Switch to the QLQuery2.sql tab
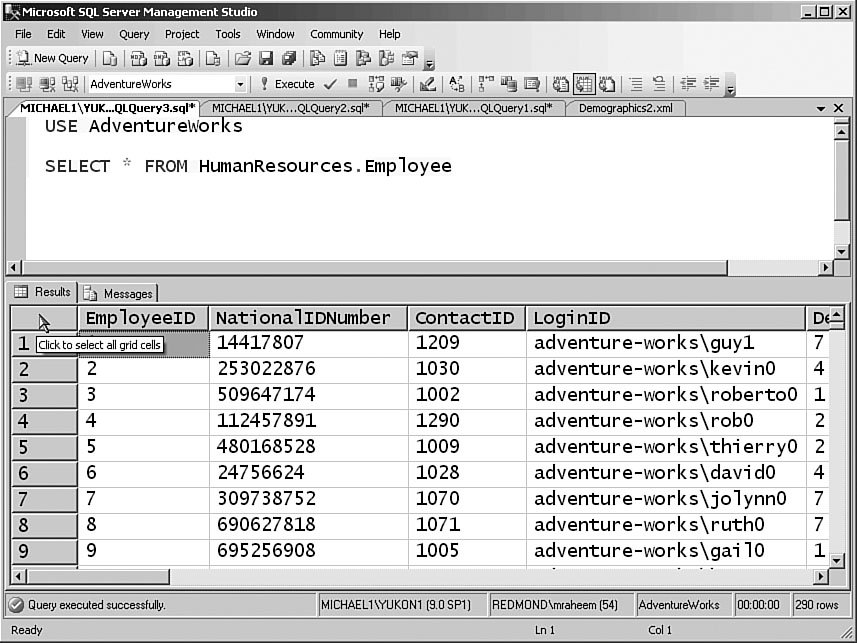857x643 pixels. coord(290,108)
